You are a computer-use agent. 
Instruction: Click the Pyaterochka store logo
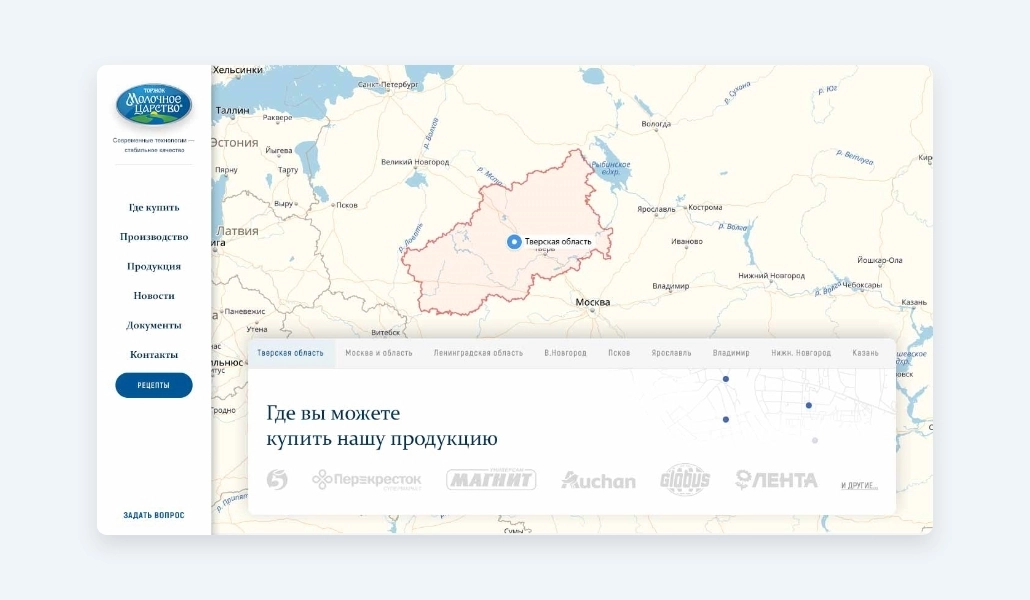[277, 480]
